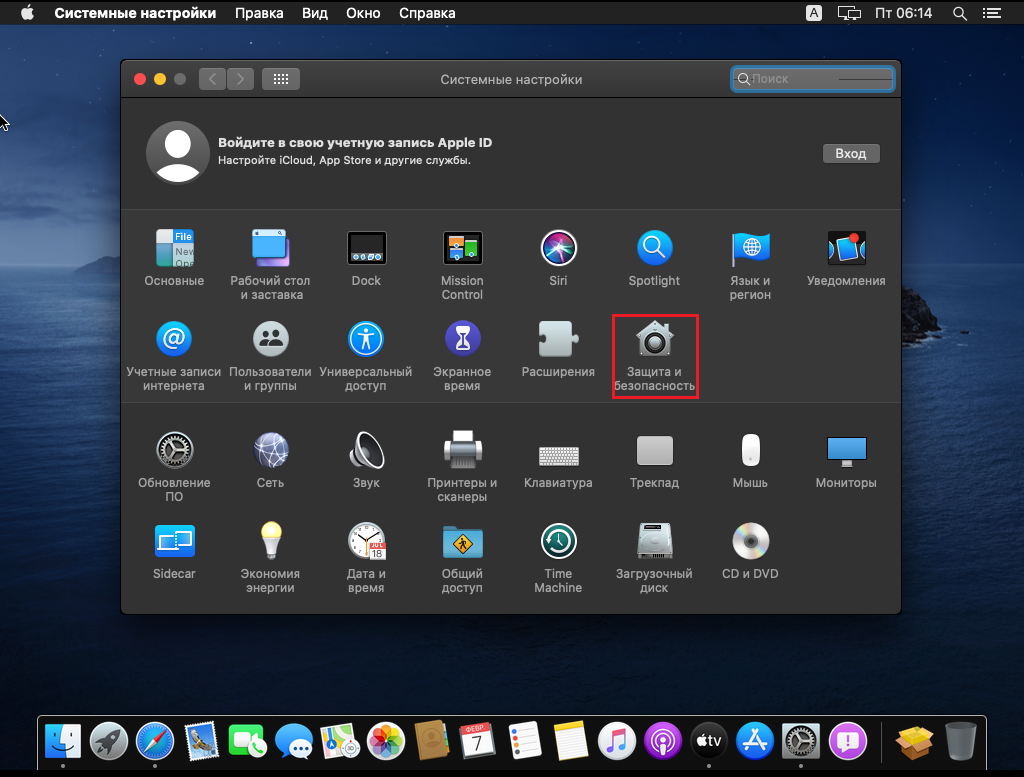Click the Apple ID user avatar

178,152
